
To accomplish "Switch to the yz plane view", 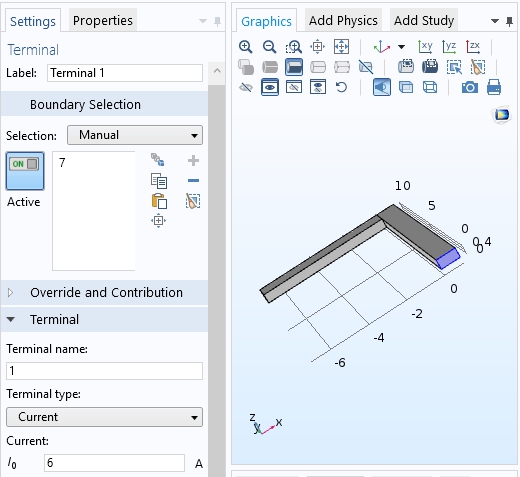I will click(449, 47).
